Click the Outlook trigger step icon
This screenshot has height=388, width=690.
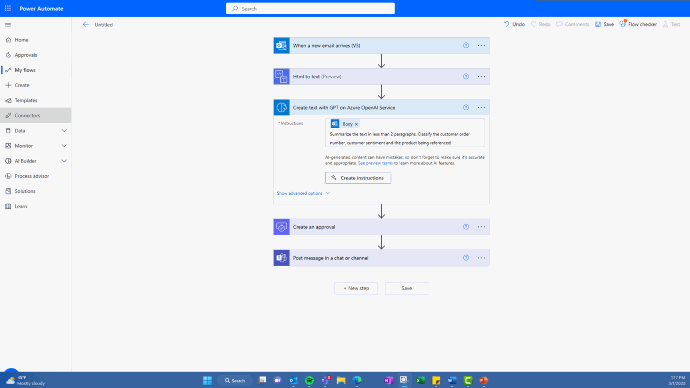click(x=282, y=45)
